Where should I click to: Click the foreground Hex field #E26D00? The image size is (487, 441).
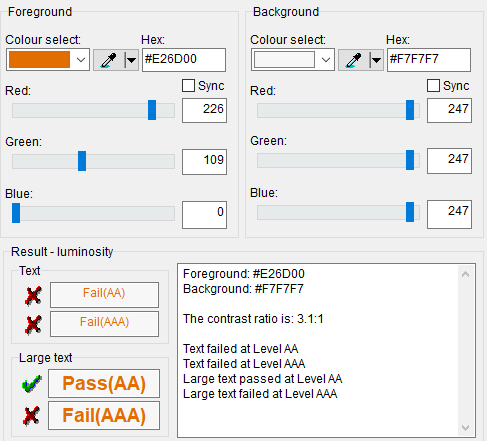184,60
